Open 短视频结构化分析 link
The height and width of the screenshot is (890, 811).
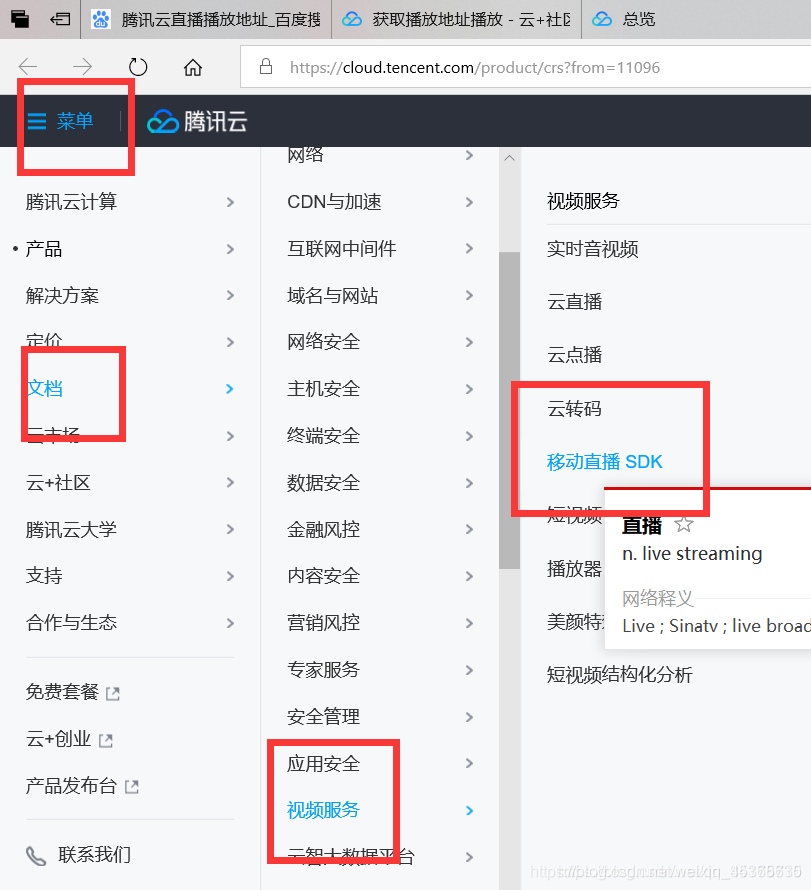(620, 675)
